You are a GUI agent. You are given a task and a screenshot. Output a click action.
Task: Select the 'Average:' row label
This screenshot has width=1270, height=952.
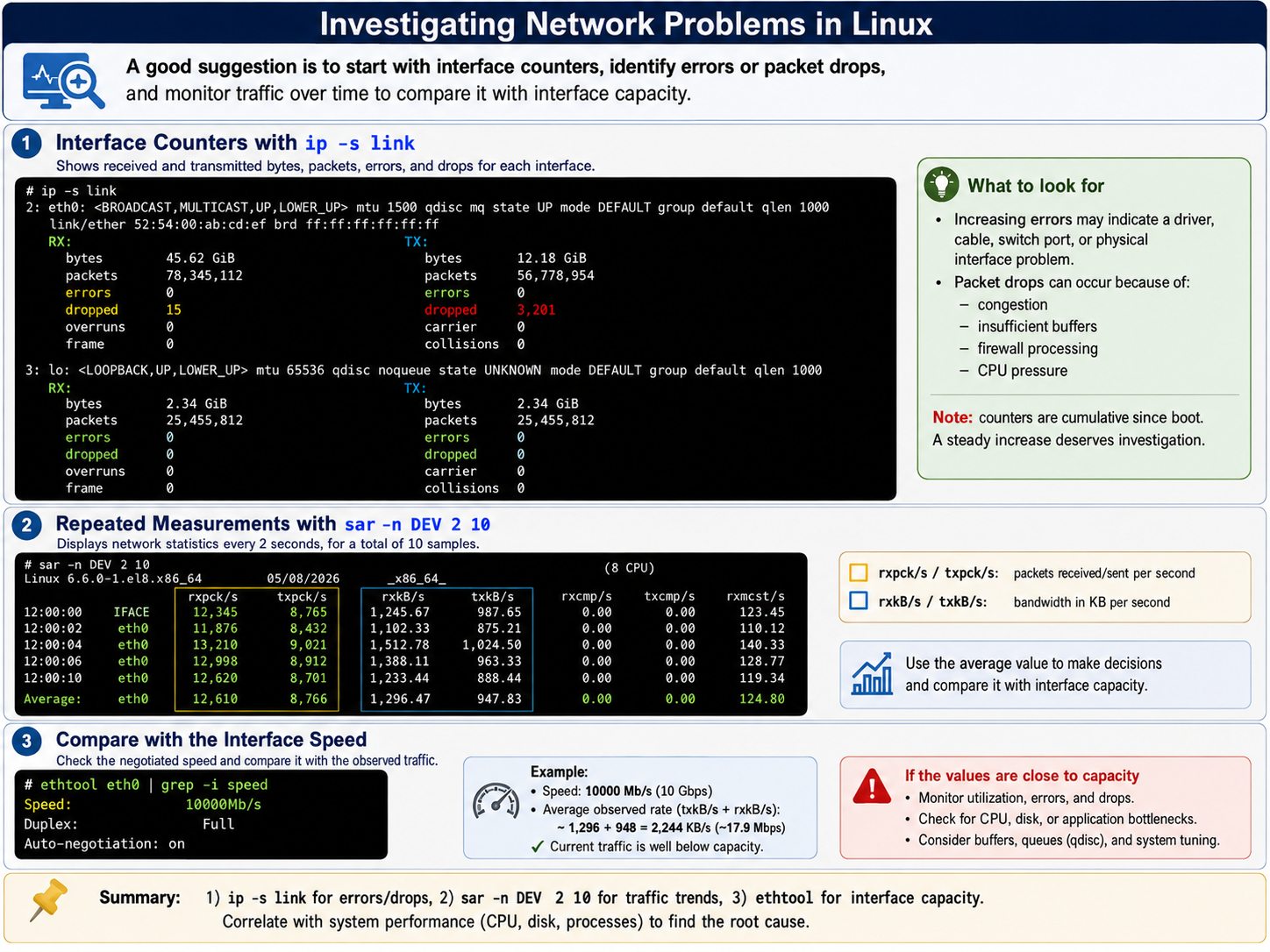tap(53, 700)
